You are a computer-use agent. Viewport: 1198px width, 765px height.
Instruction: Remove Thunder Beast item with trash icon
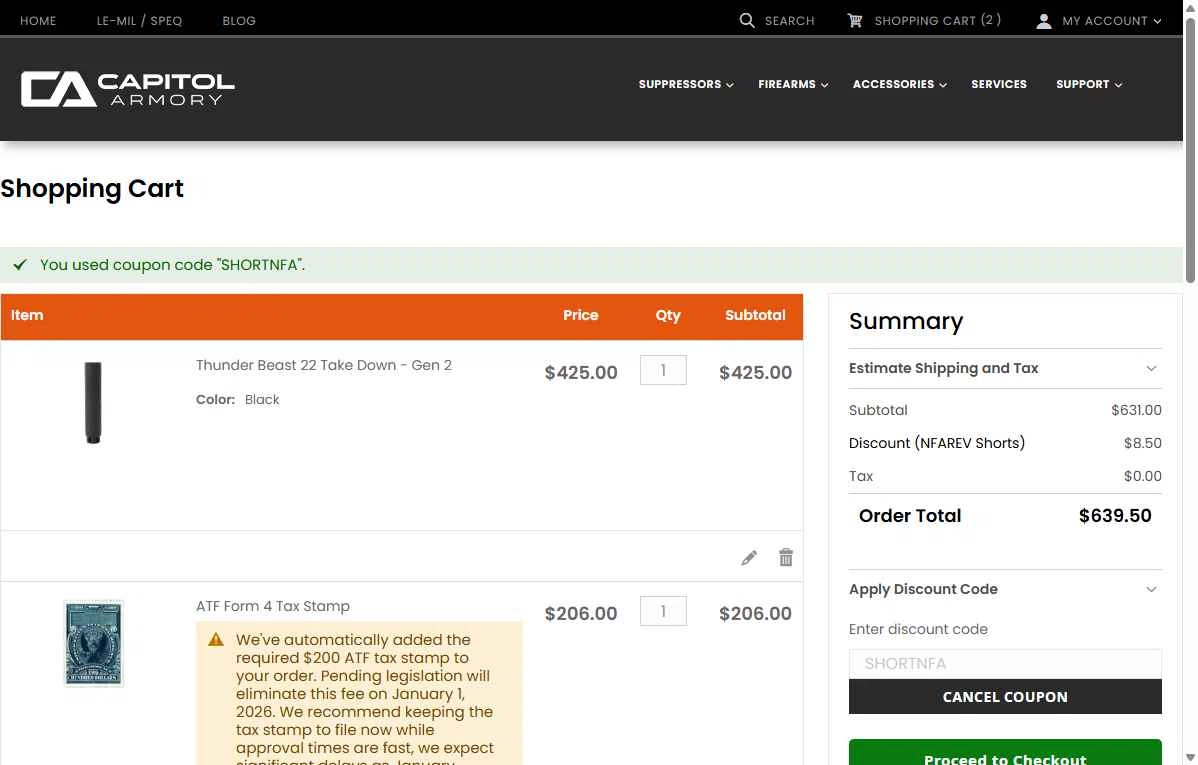[x=785, y=557]
